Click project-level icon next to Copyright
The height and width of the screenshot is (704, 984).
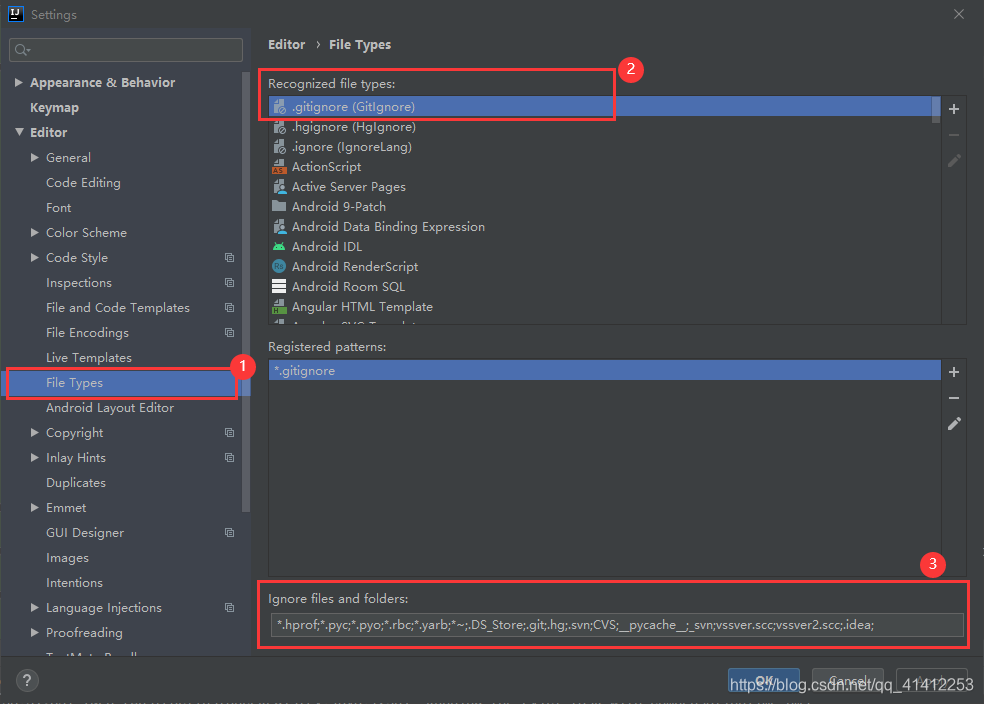tap(230, 432)
